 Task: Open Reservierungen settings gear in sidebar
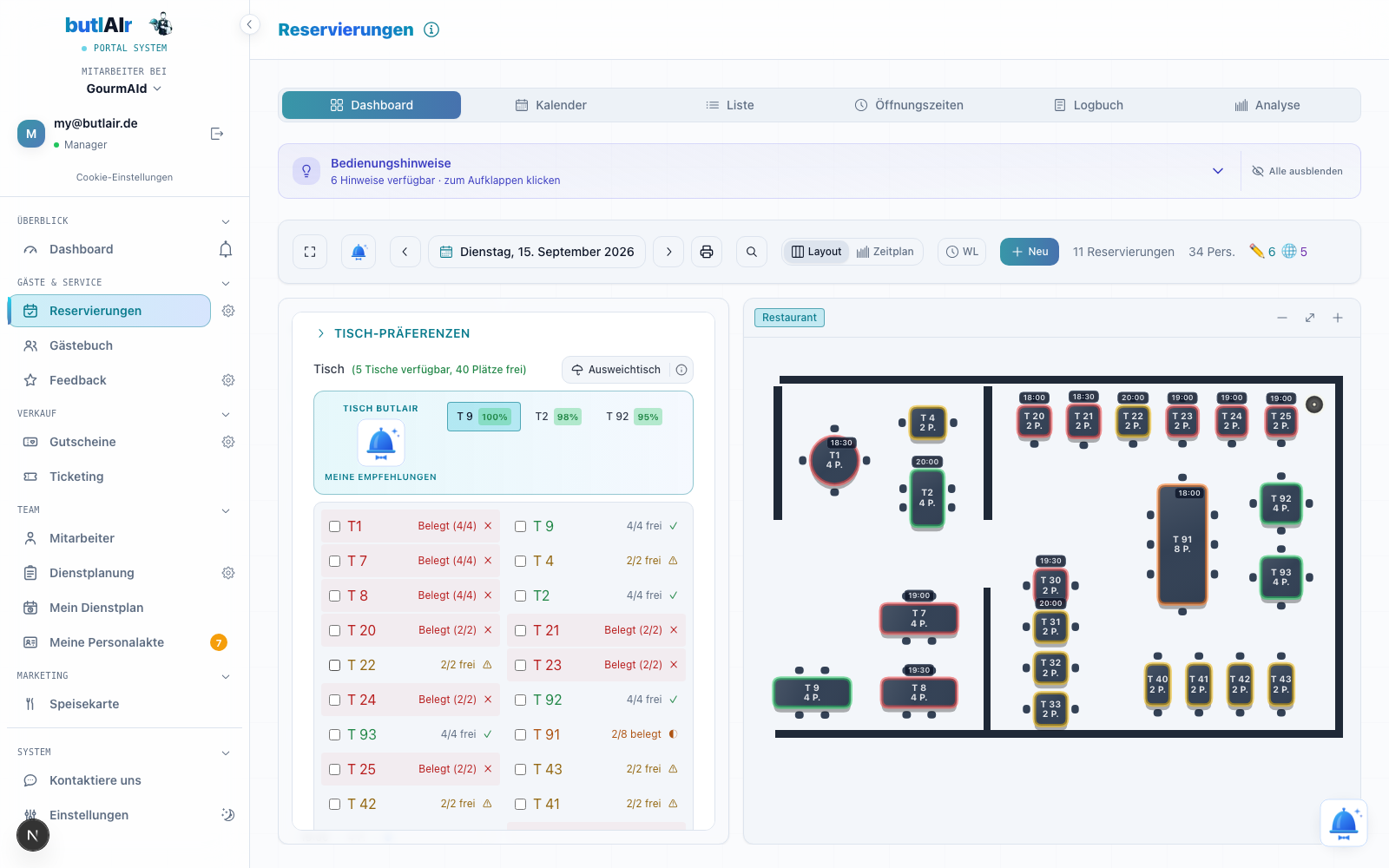click(228, 311)
